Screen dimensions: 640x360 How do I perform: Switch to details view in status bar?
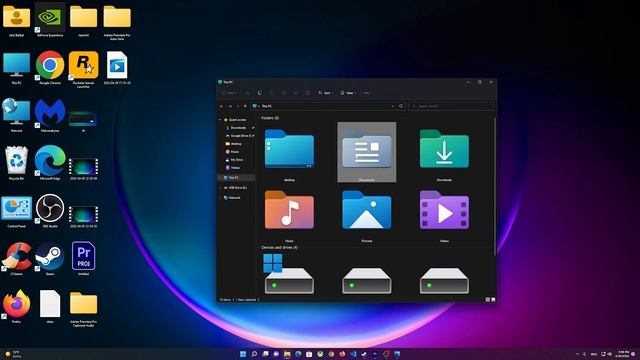[487, 300]
